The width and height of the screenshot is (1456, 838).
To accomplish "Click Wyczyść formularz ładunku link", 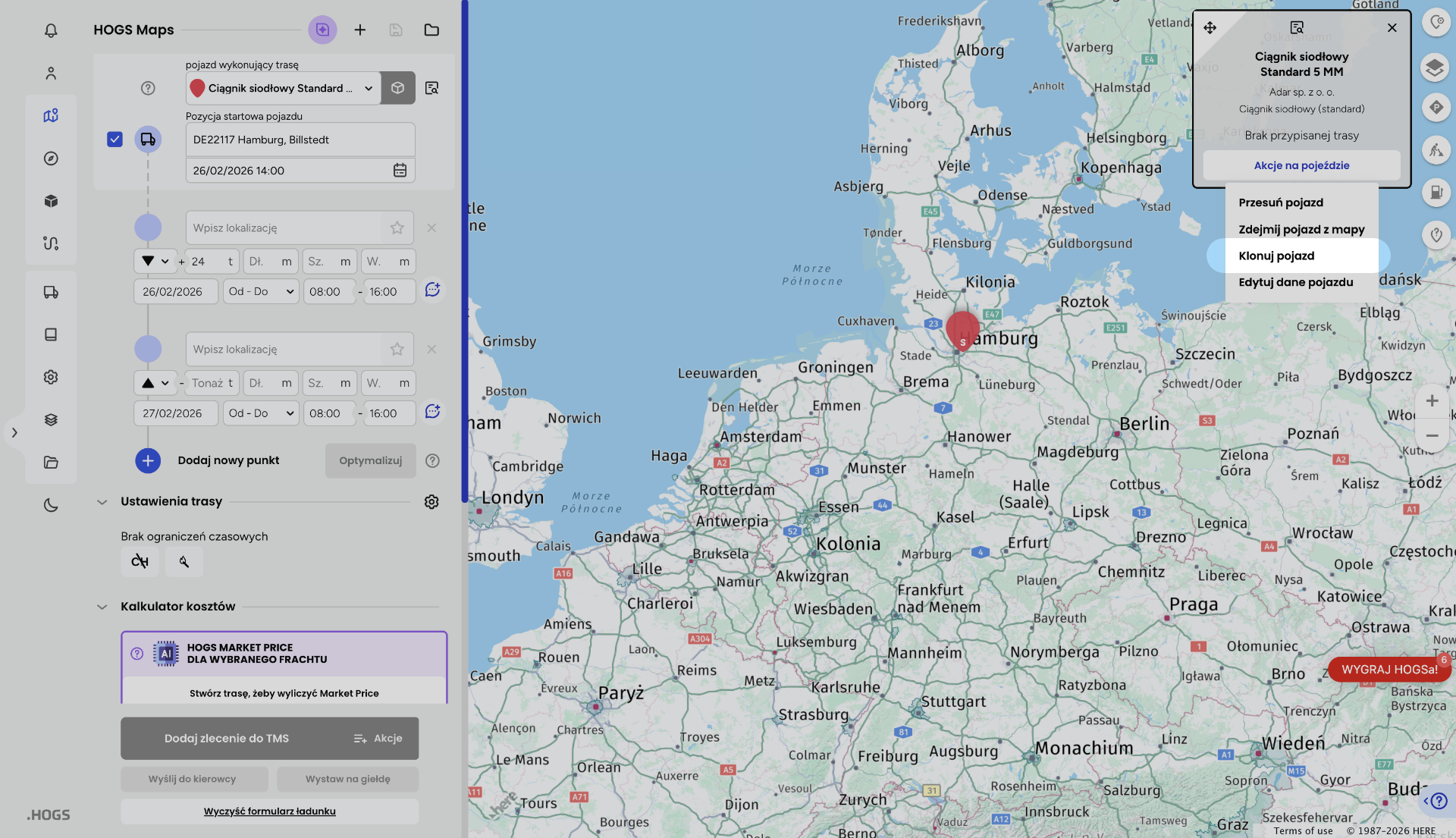I will coord(269,811).
